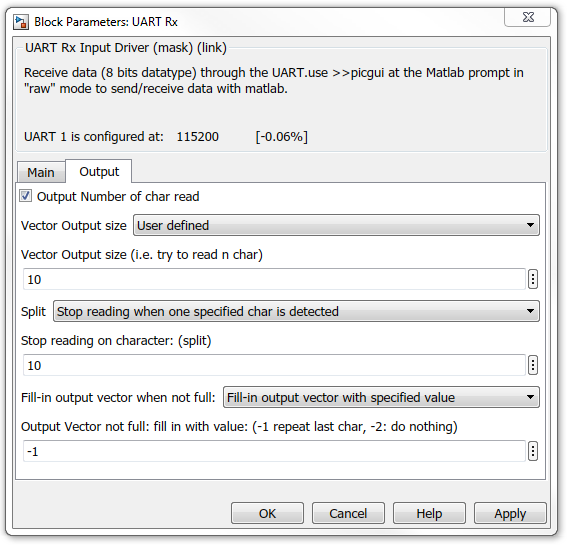Click the Vector Output size value field
This screenshot has height=546, width=567.
click(x=274, y=279)
